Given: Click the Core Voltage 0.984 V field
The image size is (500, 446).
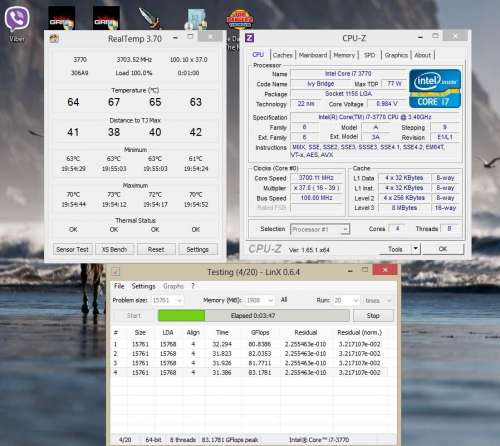Looking at the screenshot, I should pos(387,104).
